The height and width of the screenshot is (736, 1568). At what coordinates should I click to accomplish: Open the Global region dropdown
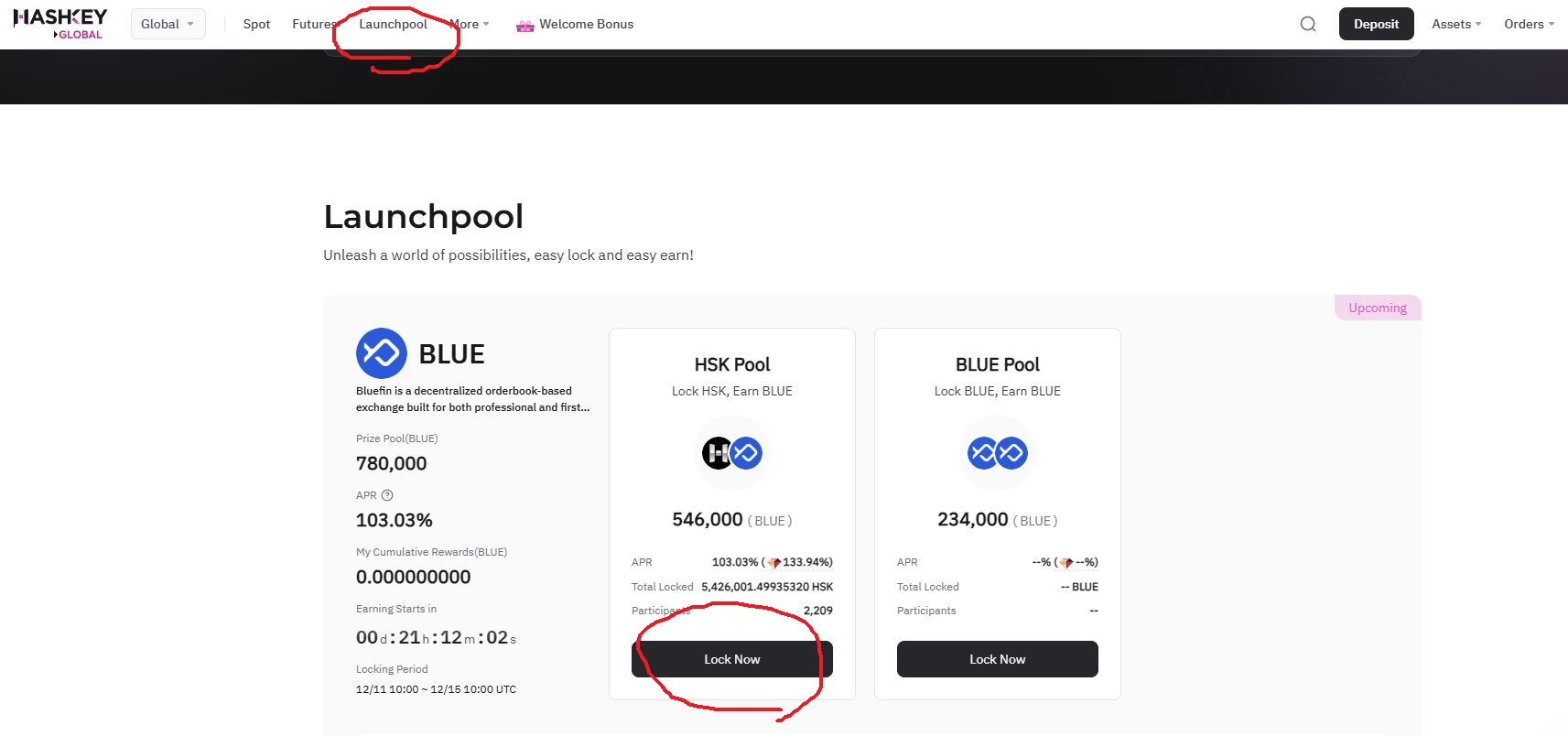(168, 24)
